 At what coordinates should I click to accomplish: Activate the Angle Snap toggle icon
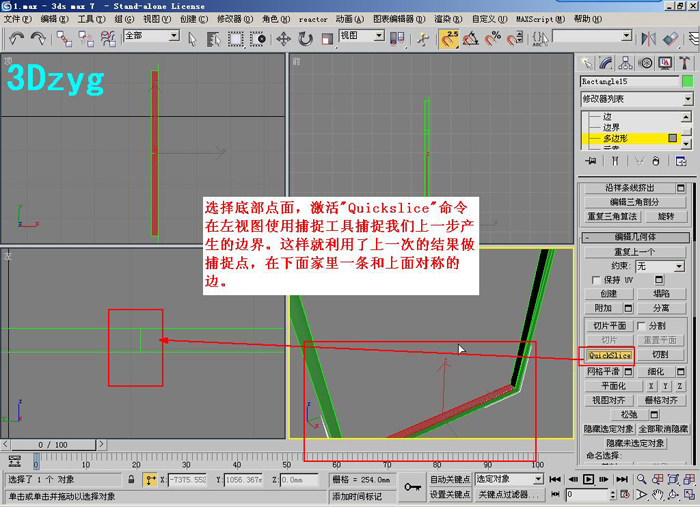[x=471, y=39]
